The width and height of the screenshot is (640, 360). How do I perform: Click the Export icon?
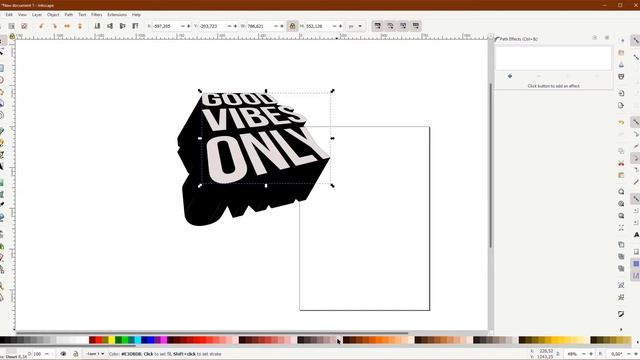coord(621,105)
